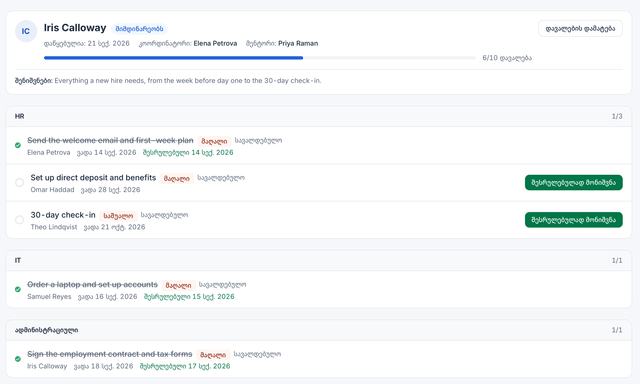Click assignee Samuel Reyes

click(49, 297)
